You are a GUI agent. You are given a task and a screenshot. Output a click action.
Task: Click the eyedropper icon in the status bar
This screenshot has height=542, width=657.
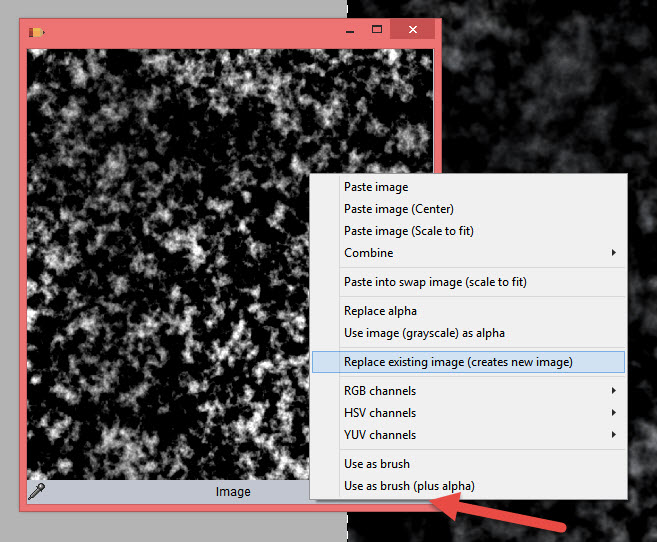click(x=37, y=491)
